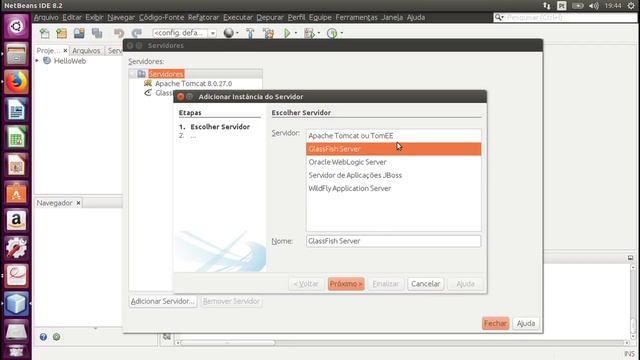Open Ubuntu Software Center from the launcher
The image size is (640, 360).
click(x=16, y=193)
